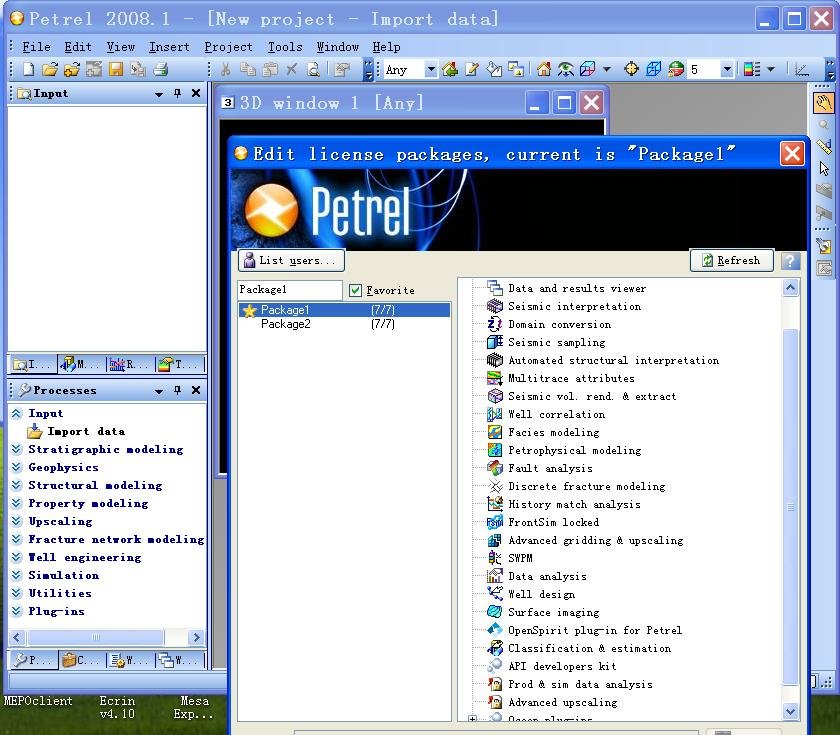Click the Paste clipboard icon
This screenshot has width=840, height=735.
(270, 69)
